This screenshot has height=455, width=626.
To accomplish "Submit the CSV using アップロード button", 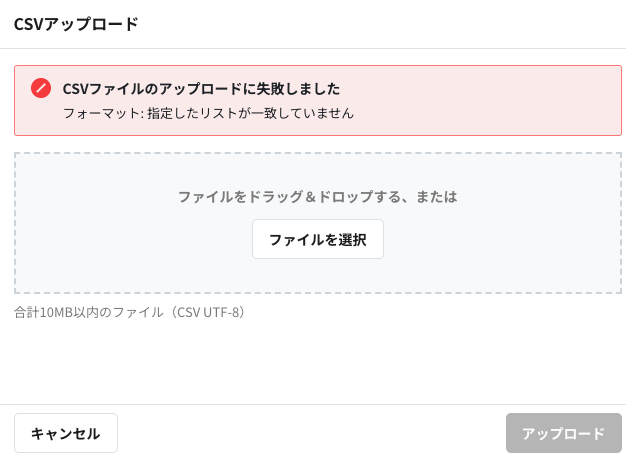I will 563,433.
